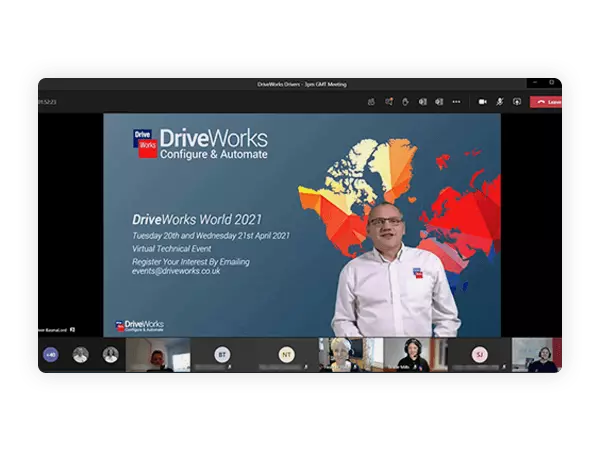Click the icon left of More actions
Viewport: 600px width, 450px height.
[439, 102]
